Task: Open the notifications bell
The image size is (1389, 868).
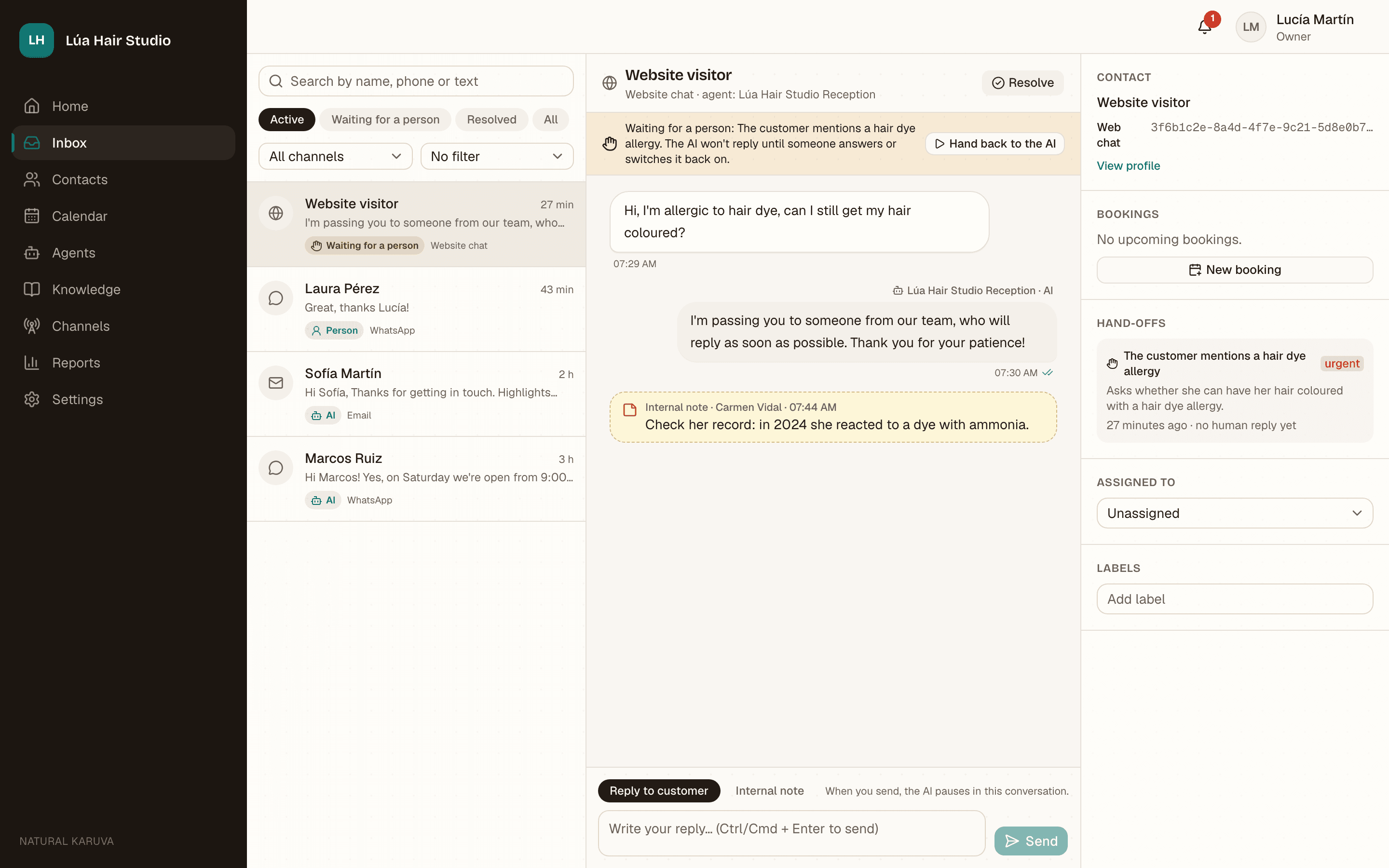Action: tap(1204, 27)
